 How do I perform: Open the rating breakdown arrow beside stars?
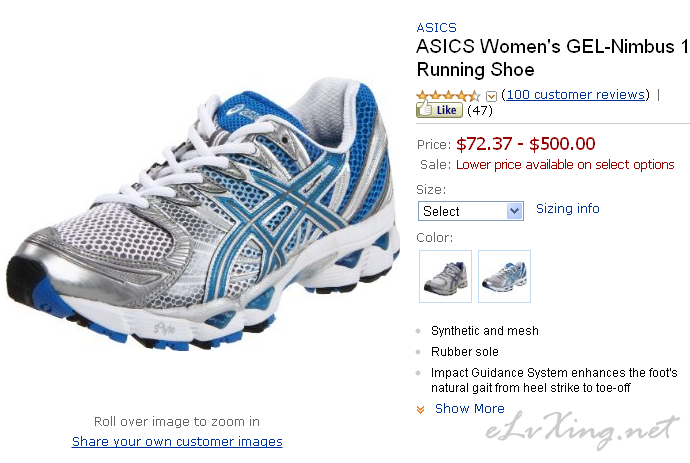click(491, 96)
